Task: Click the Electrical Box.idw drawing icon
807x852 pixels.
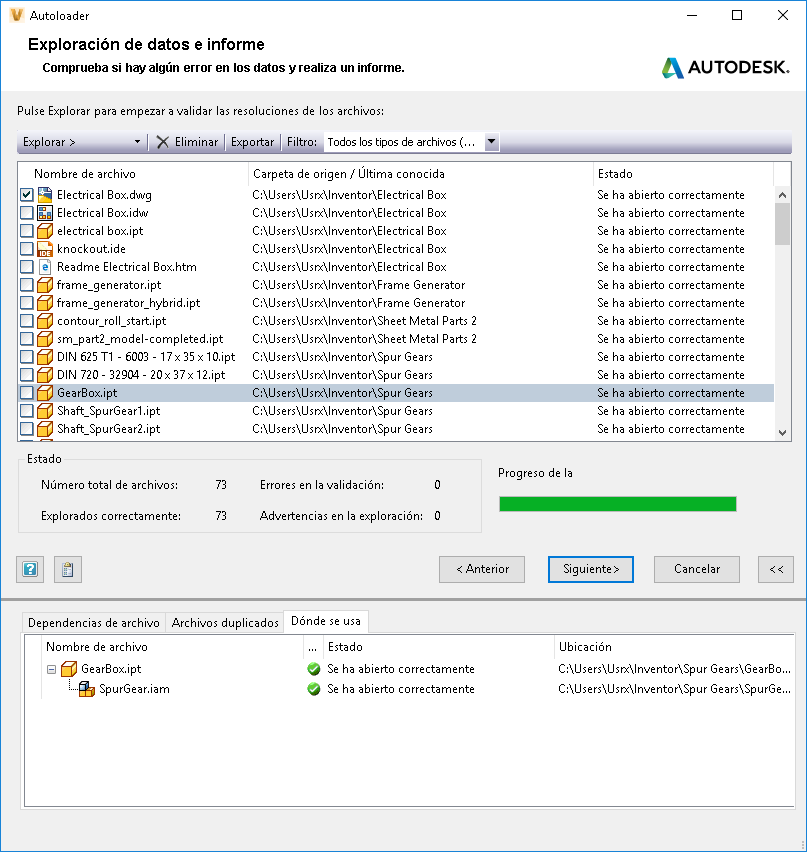Action: 45,212
